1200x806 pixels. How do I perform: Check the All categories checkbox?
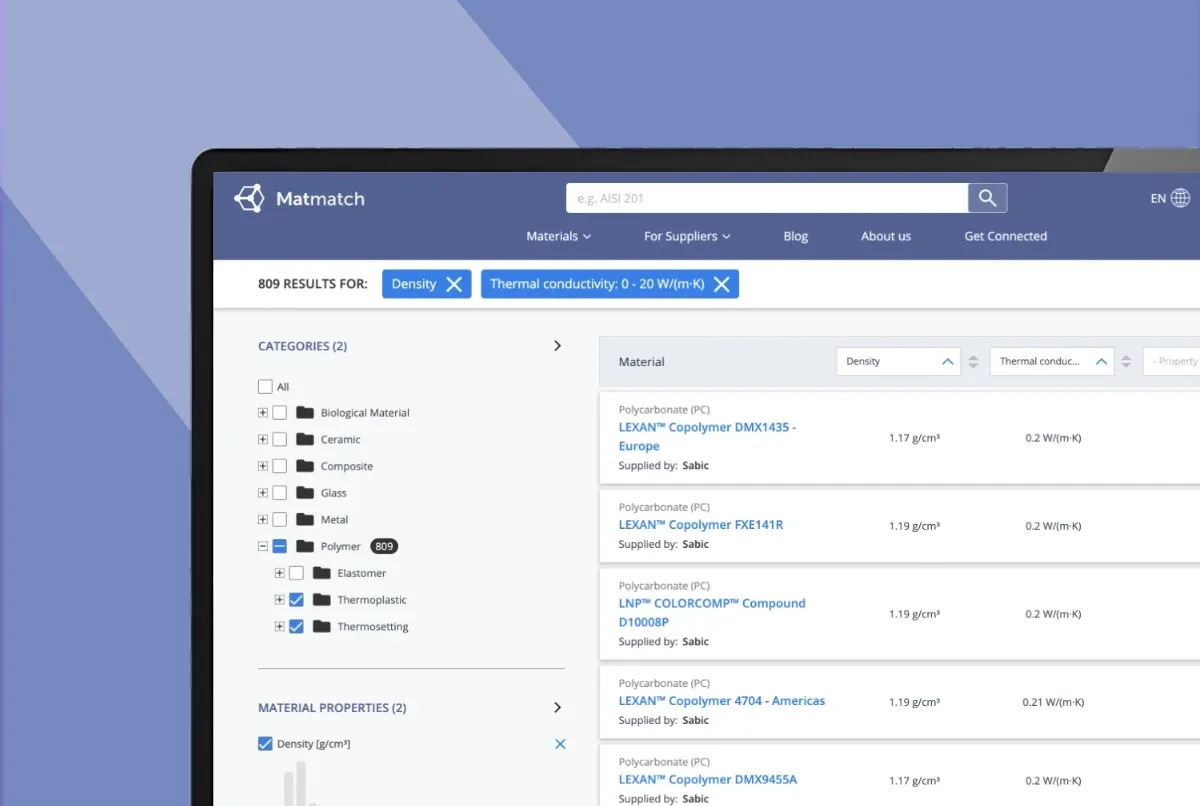pos(265,386)
